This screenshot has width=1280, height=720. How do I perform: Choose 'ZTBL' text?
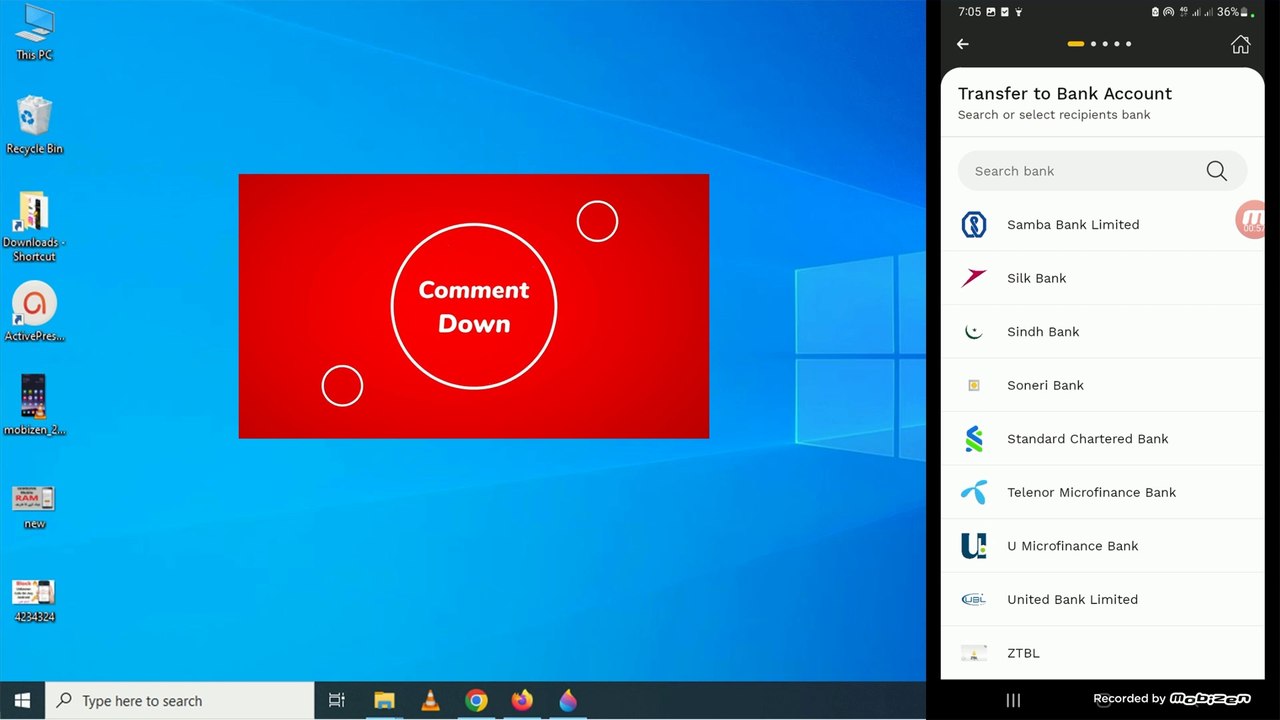1023,653
